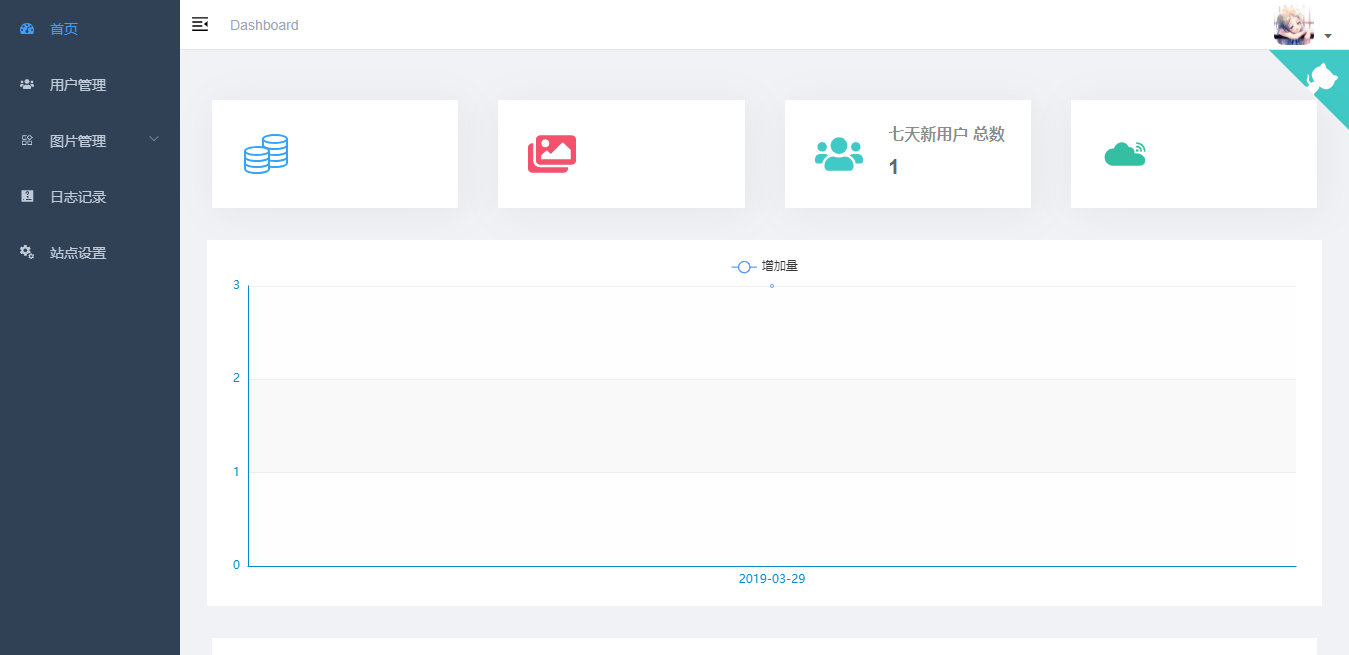
Task: Click the Dashboard breadcrumb text
Action: pyautogui.click(x=264, y=25)
